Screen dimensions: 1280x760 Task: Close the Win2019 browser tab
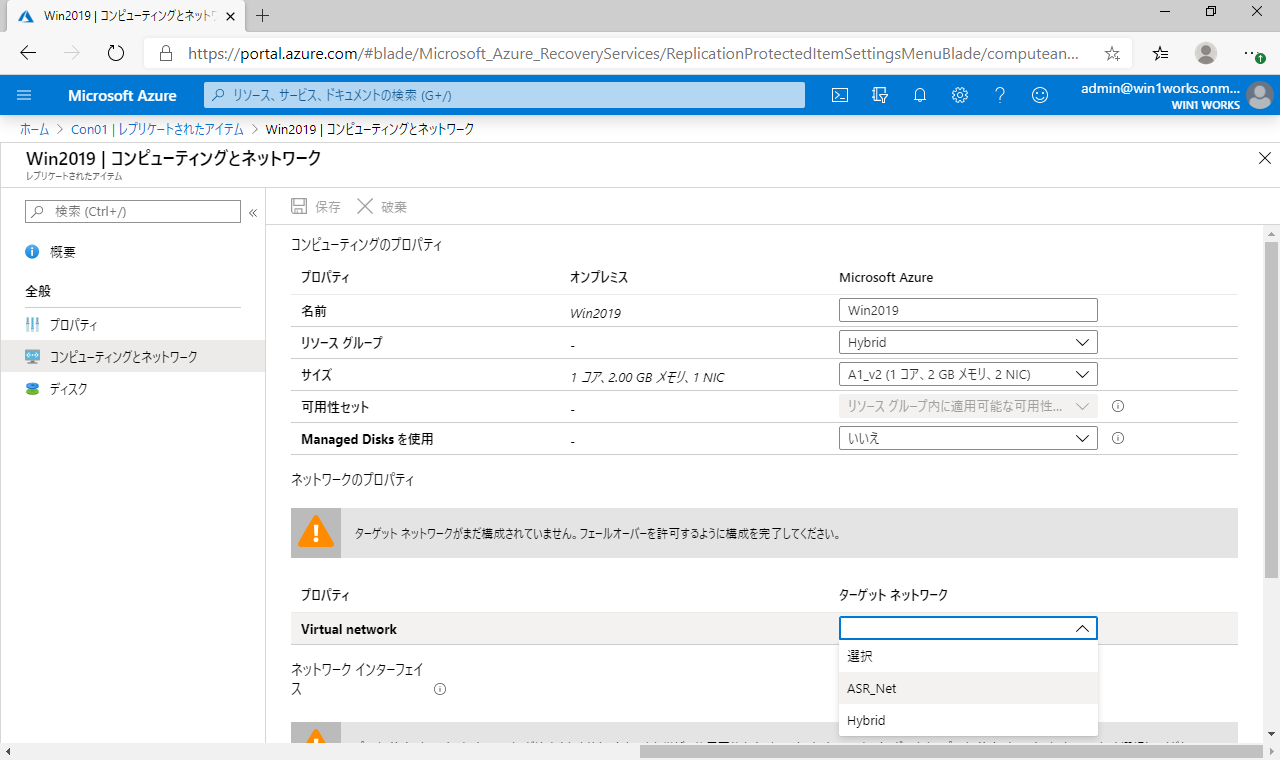coord(230,16)
